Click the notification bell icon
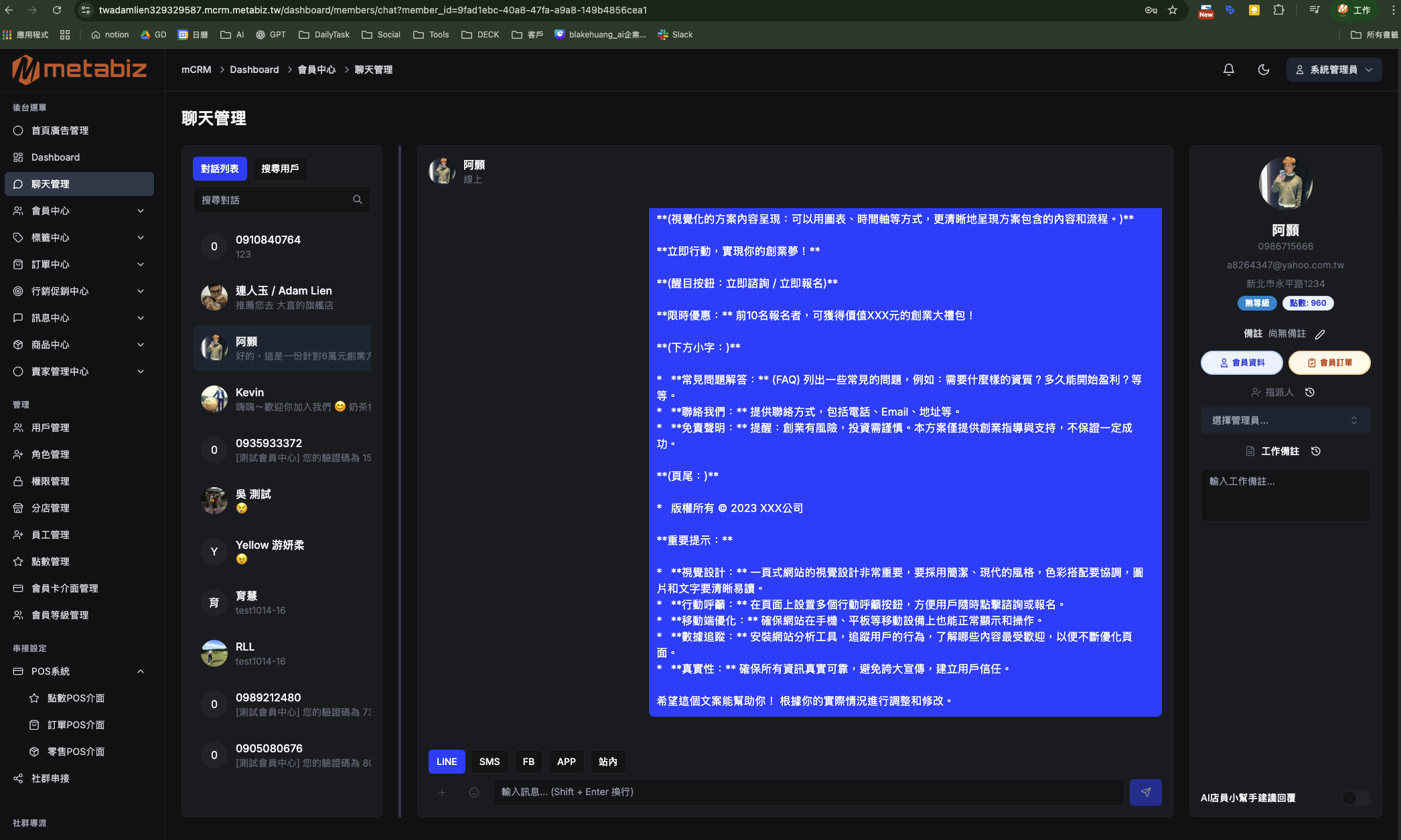This screenshot has width=1401, height=840. point(1228,70)
